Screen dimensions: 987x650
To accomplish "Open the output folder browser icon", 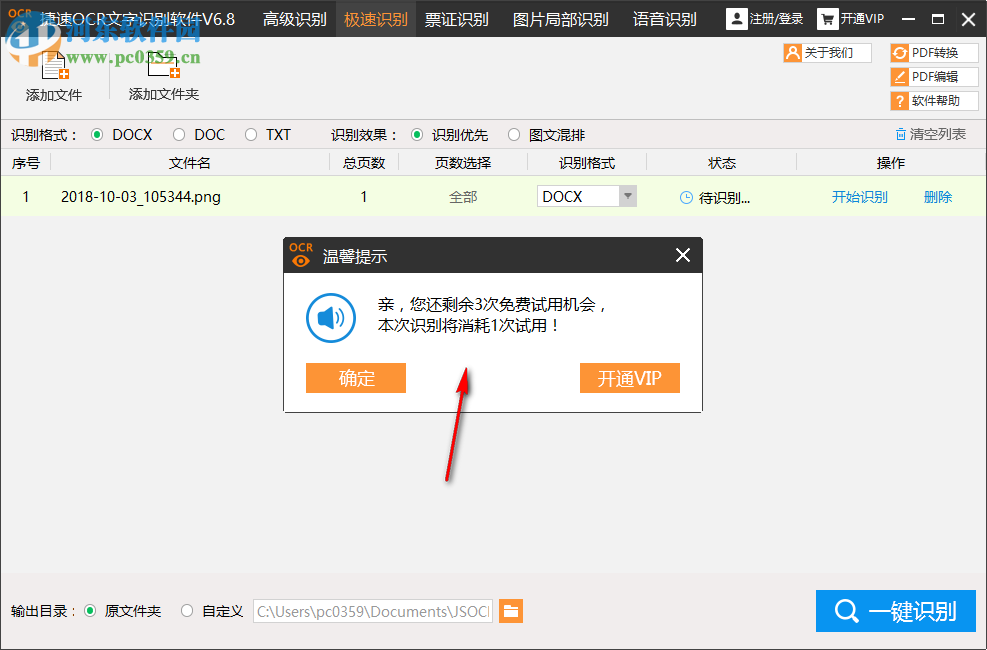I will 511,610.
